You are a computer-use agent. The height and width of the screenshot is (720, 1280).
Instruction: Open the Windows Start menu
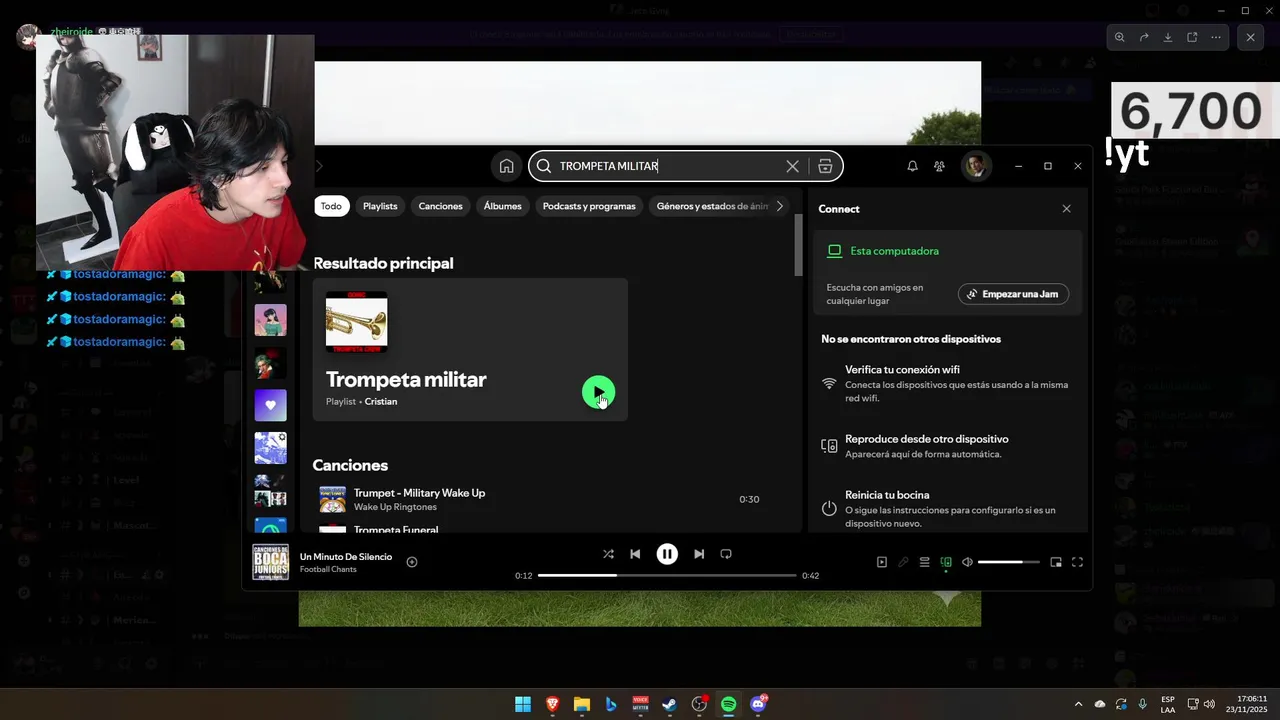point(523,704)
